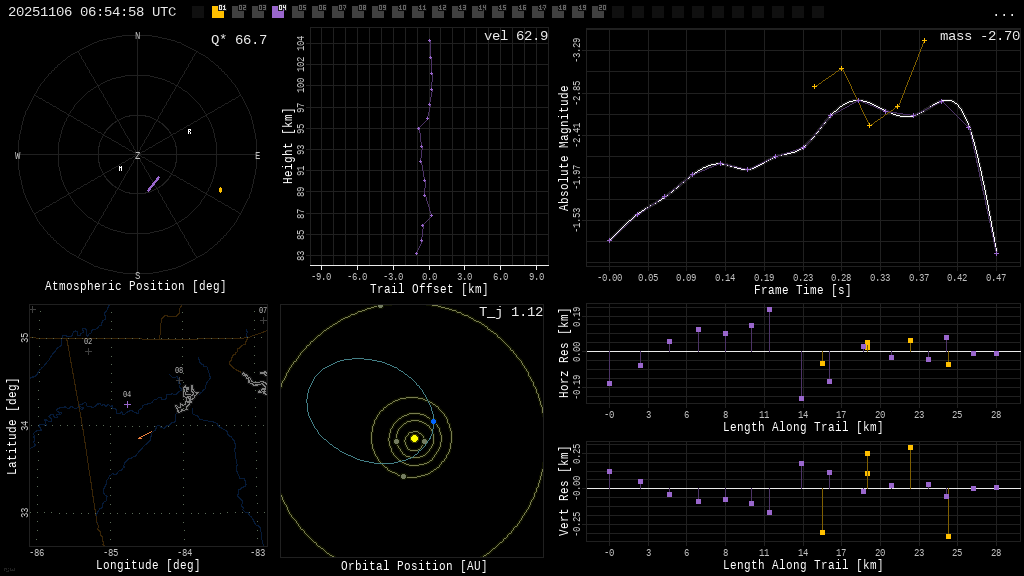This screenshot has width=1024, height=576.
Task: Click the Q* 66.7 value
Action: pyautogui.click(x=239, y=40)
